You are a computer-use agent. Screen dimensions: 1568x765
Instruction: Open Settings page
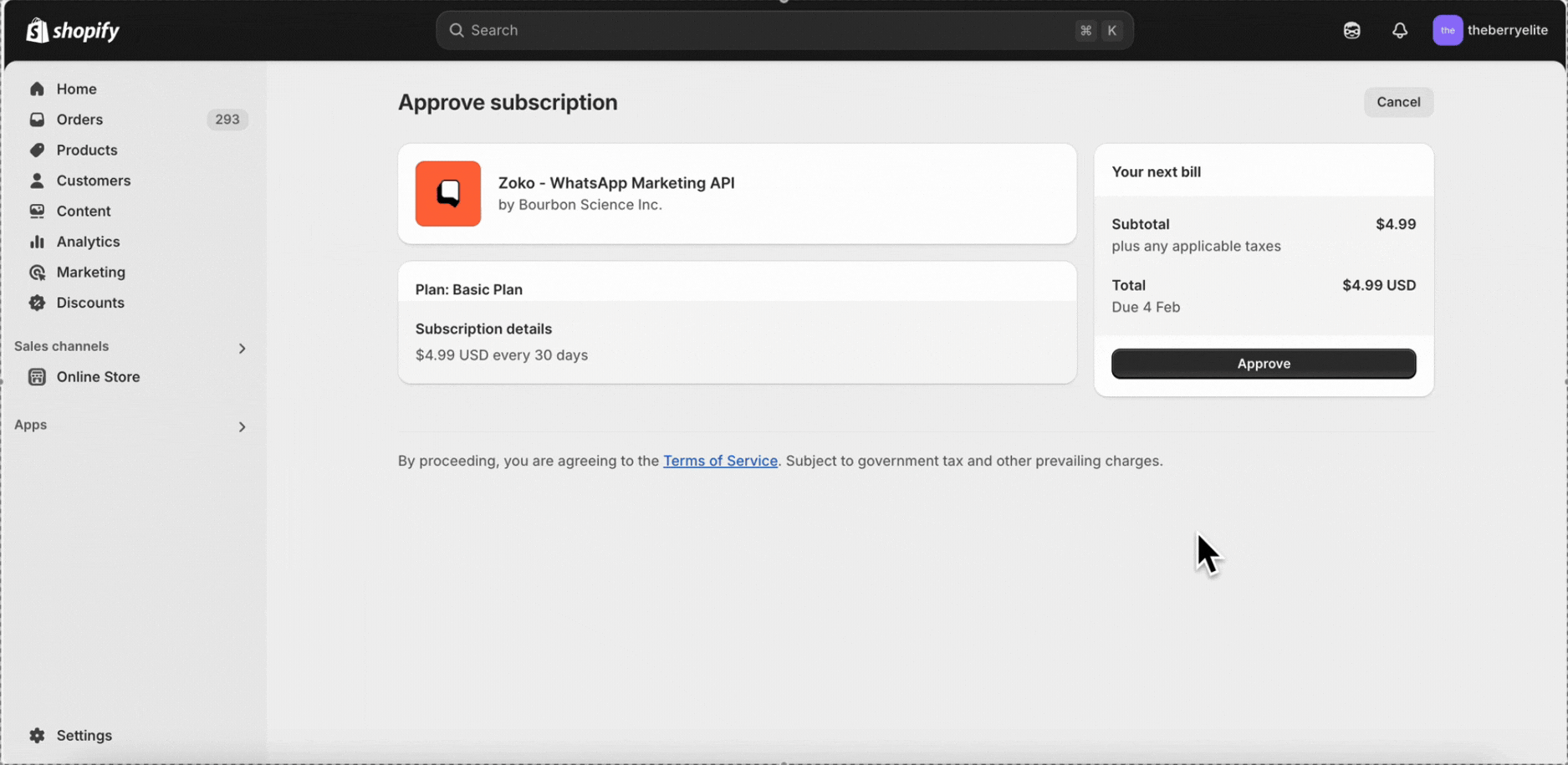click(84, 736)
